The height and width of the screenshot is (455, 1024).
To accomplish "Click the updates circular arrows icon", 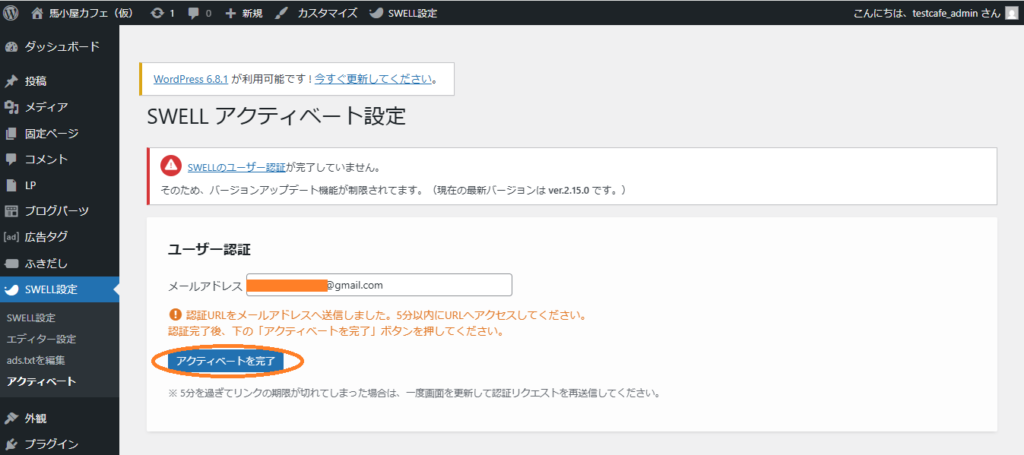I will [x=157, y=12].
